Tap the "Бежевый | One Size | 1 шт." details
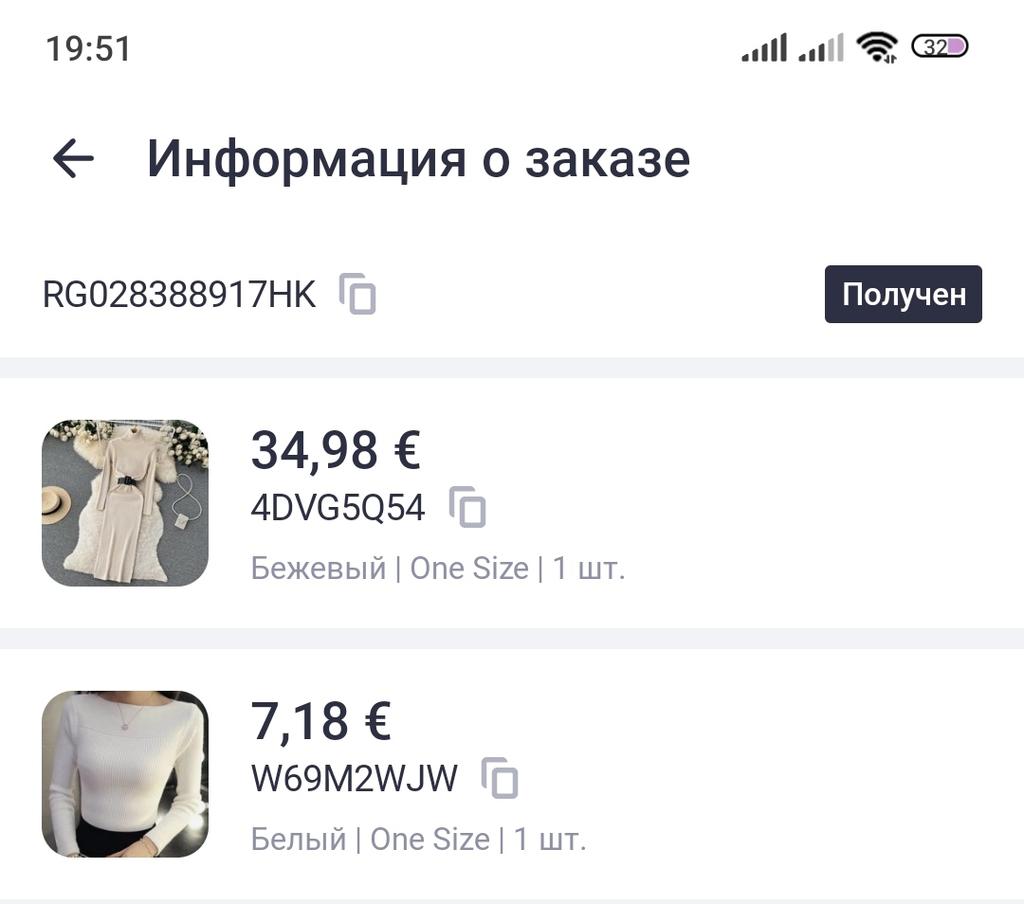Image resolution: width=1024 pixels, height=904 pixels. pos(437,568)
